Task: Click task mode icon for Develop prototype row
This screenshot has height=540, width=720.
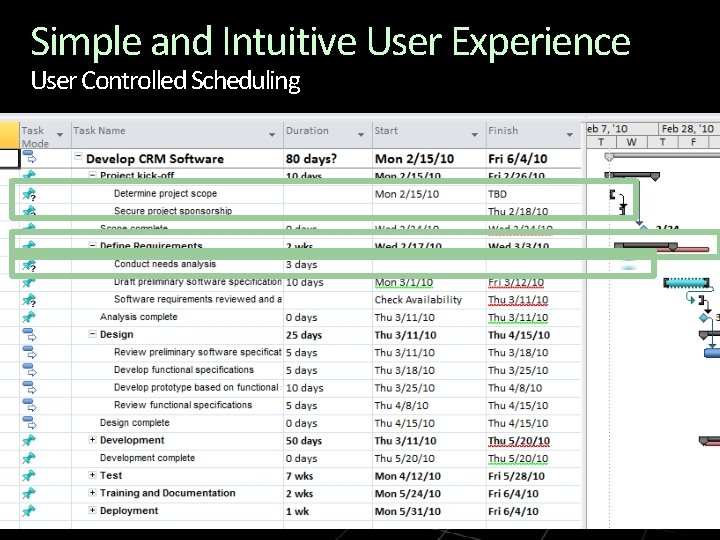Action: pos(29,388)
